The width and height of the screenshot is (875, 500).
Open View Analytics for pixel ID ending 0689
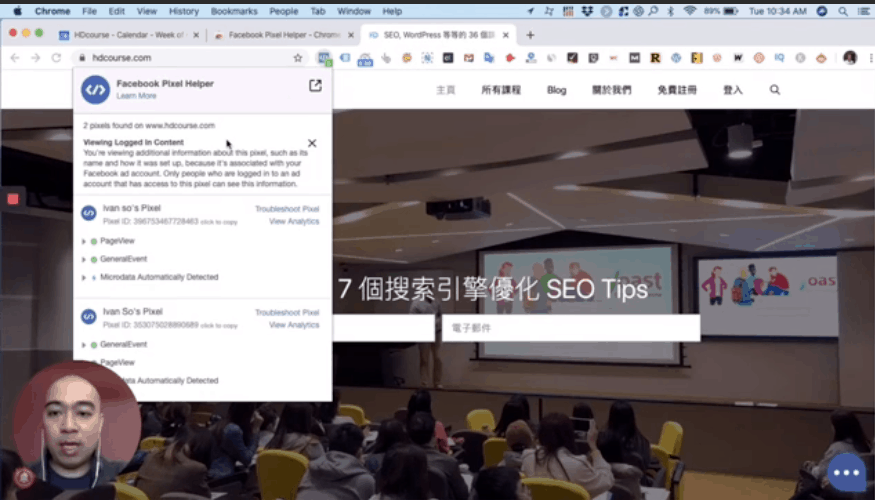pyautogui.click(x=294, y=325)
